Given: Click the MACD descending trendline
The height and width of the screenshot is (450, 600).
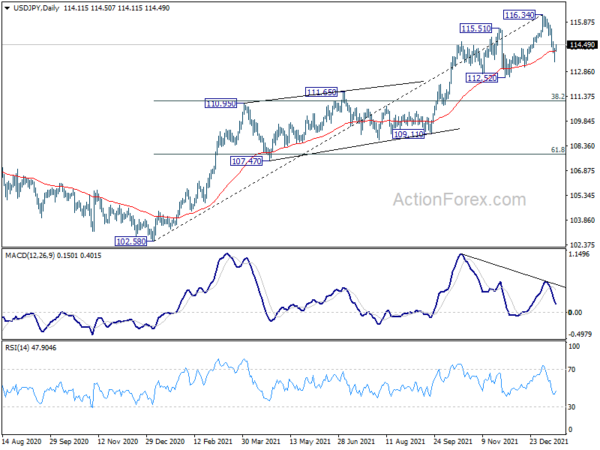Looking at the screenshot, I should (x=513, y=271).
